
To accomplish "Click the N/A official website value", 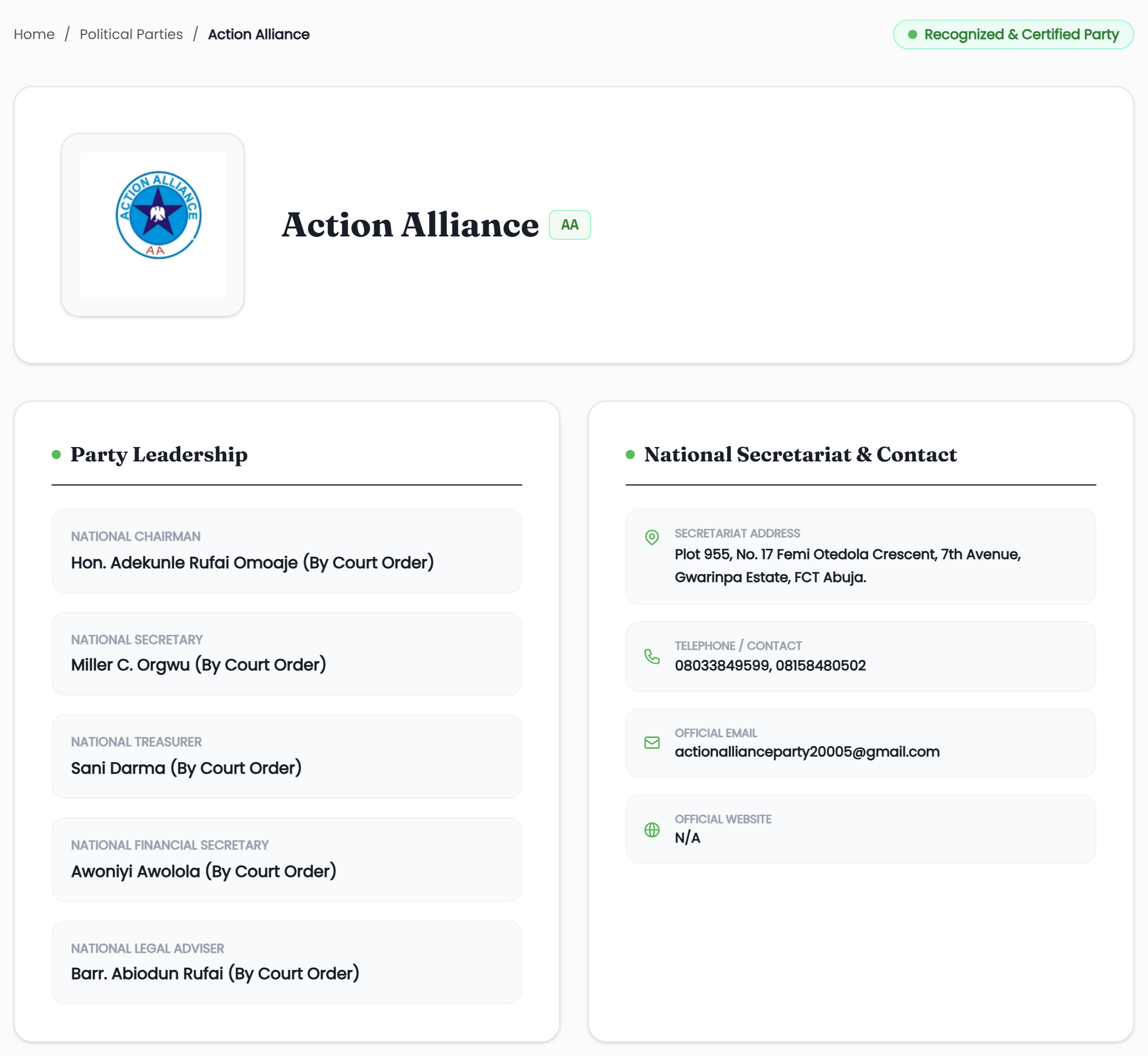I will [688, 838].
